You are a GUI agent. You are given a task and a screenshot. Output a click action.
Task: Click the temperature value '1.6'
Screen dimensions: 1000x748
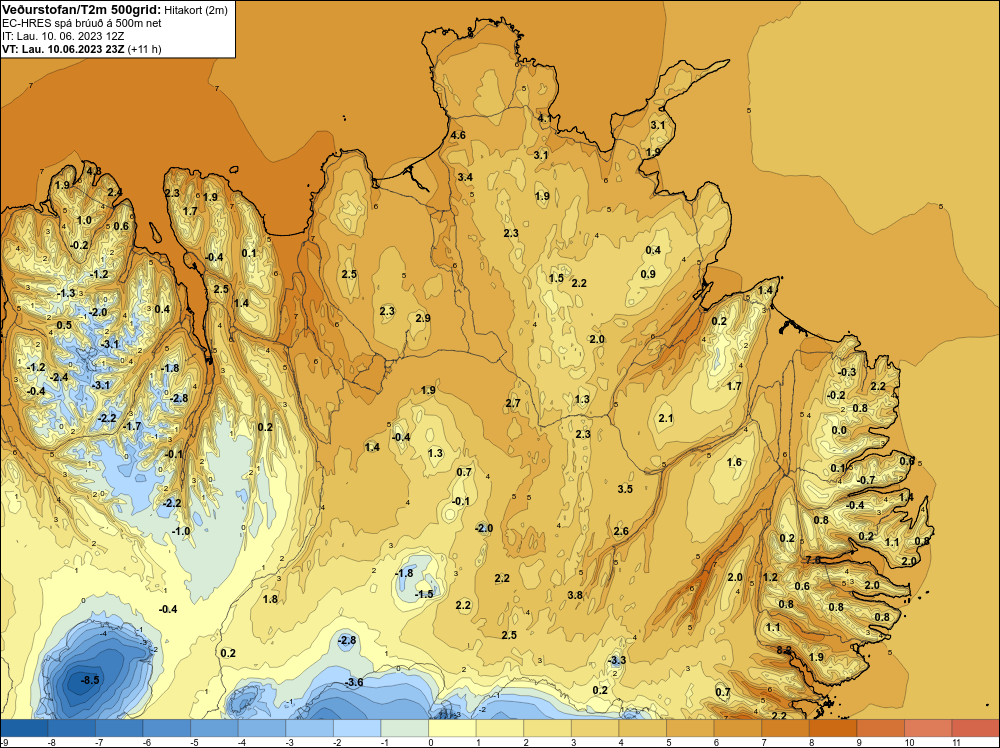tap(734, 462)
